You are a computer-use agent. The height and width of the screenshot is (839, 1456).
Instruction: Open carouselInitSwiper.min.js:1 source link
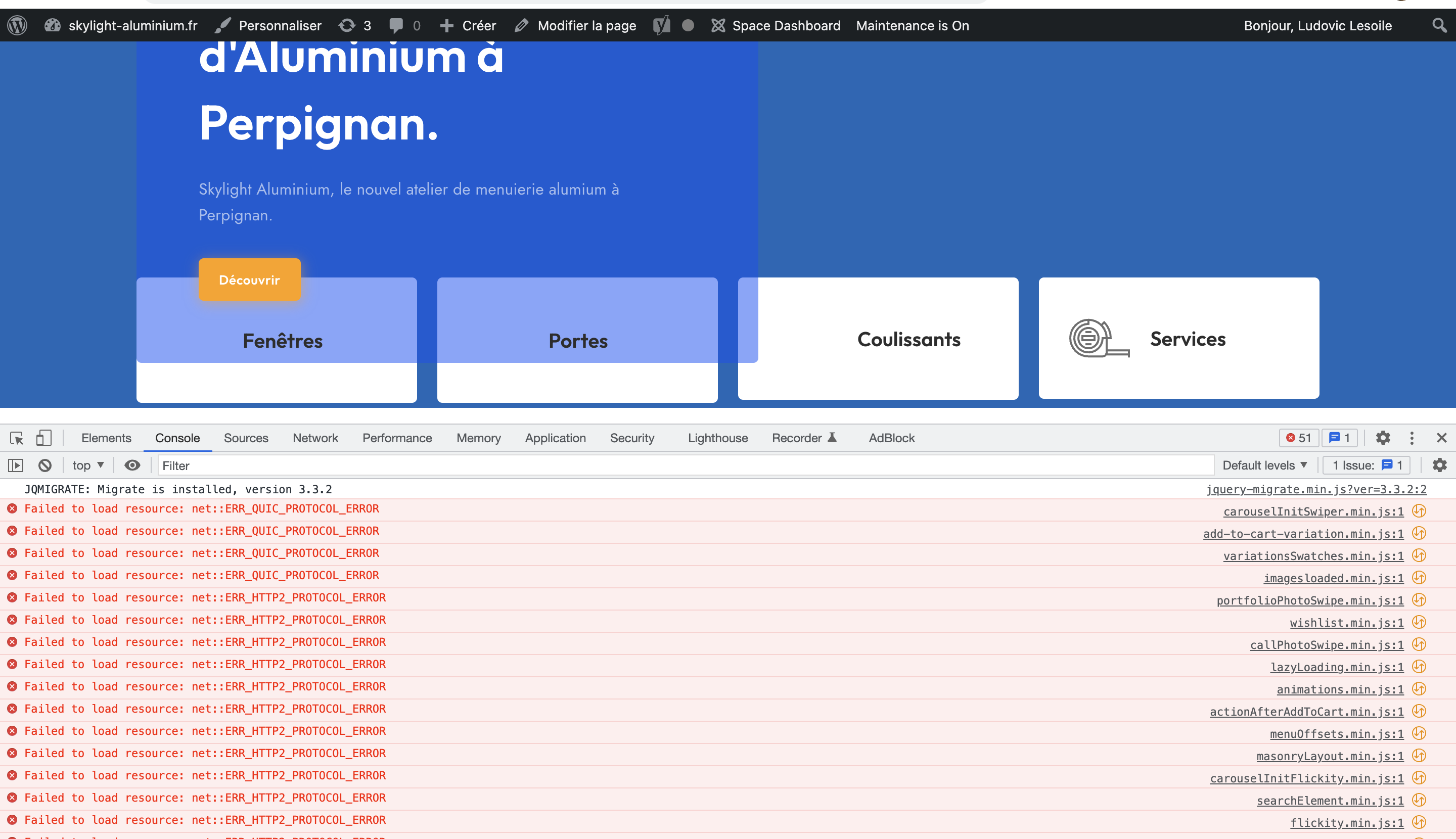pyautogui.click(x=1313, y=511)
